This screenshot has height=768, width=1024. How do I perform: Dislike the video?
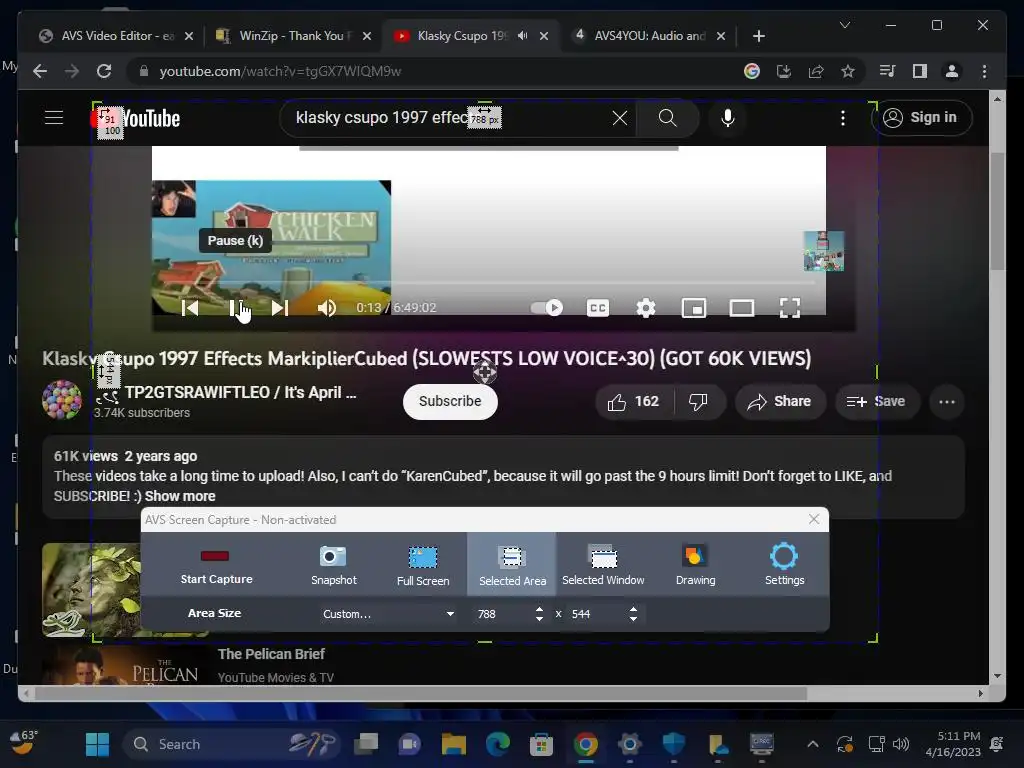pyautogui.click(x=698, y=401)
